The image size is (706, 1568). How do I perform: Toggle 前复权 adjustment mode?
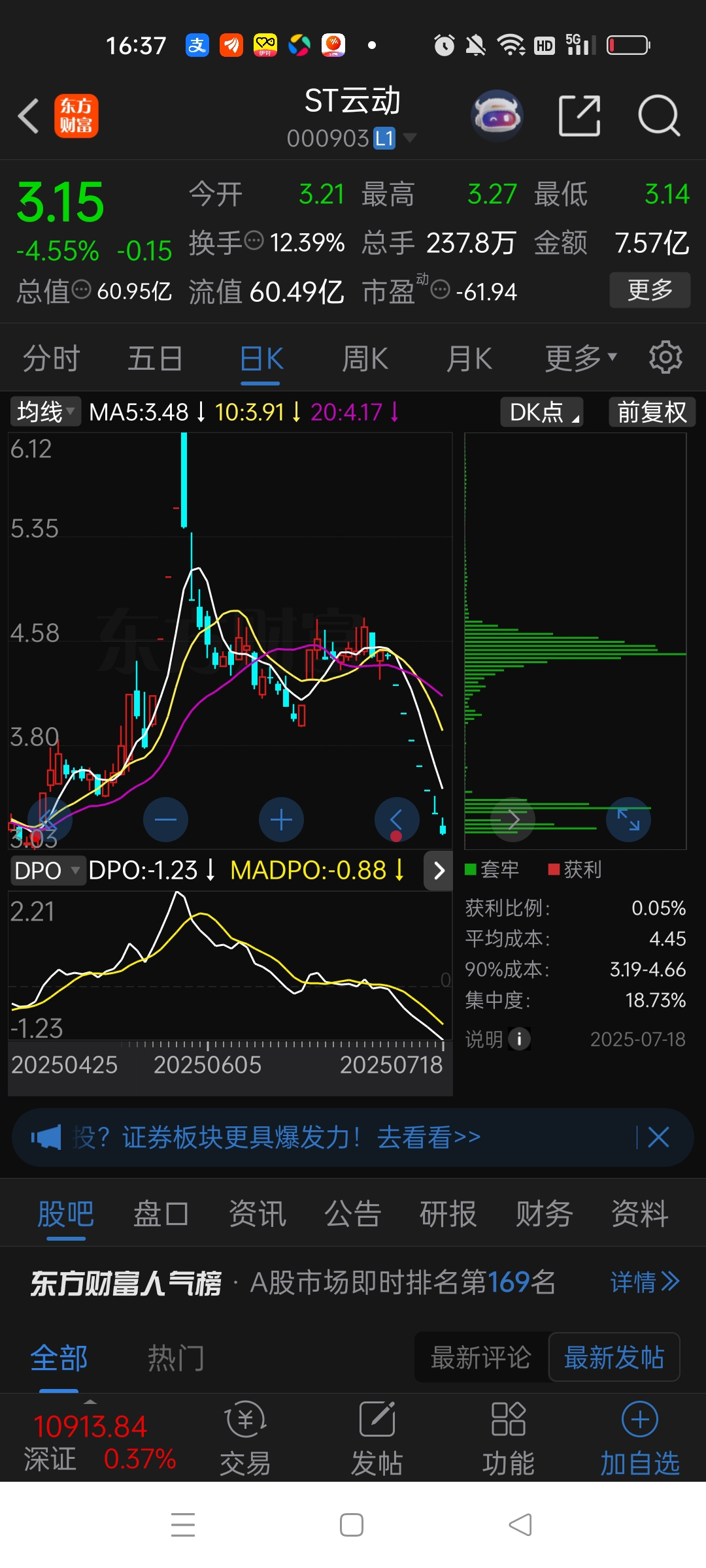652,412
